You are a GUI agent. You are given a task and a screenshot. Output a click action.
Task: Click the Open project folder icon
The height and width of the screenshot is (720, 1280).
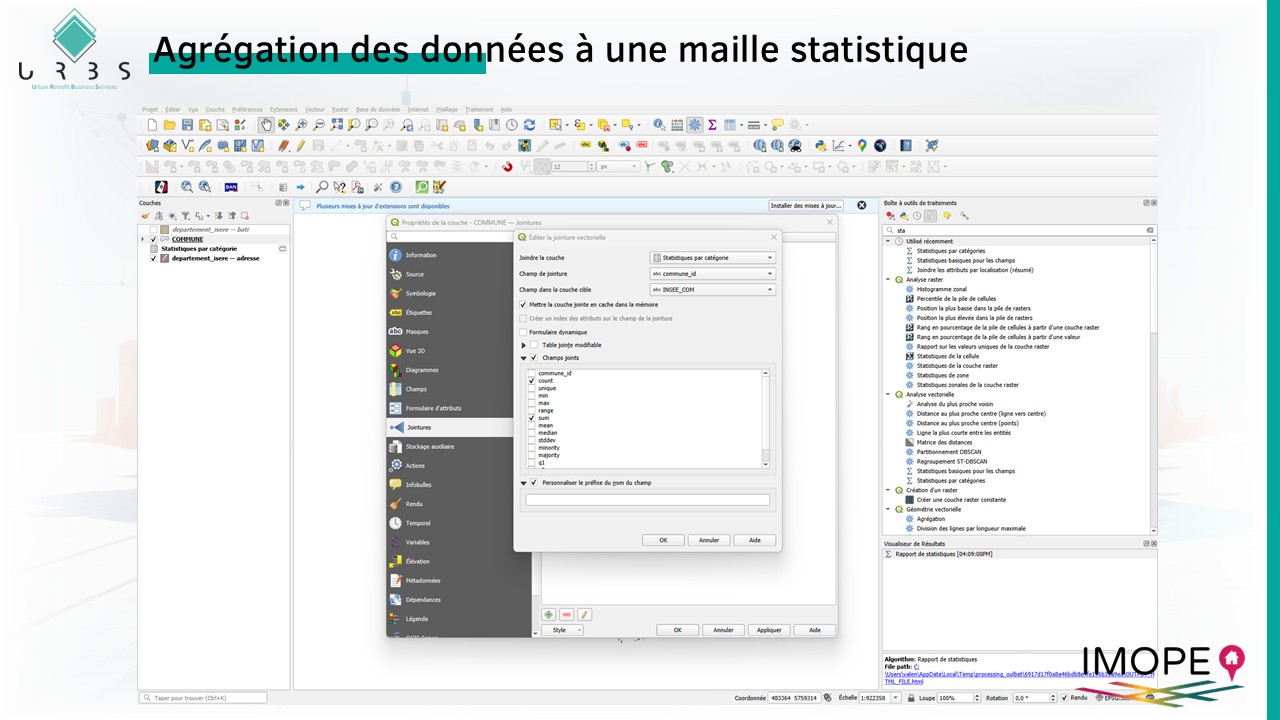pos(170,125)
